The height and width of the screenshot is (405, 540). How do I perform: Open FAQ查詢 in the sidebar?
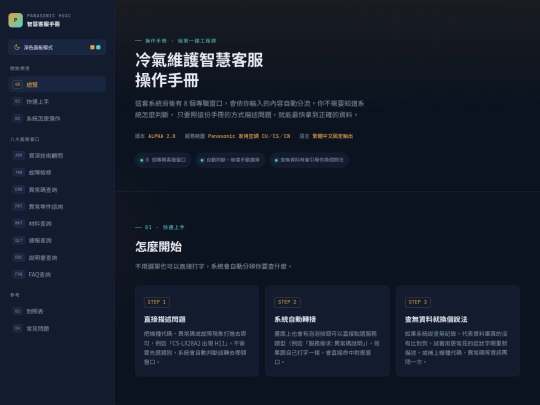tap(57, 274)
